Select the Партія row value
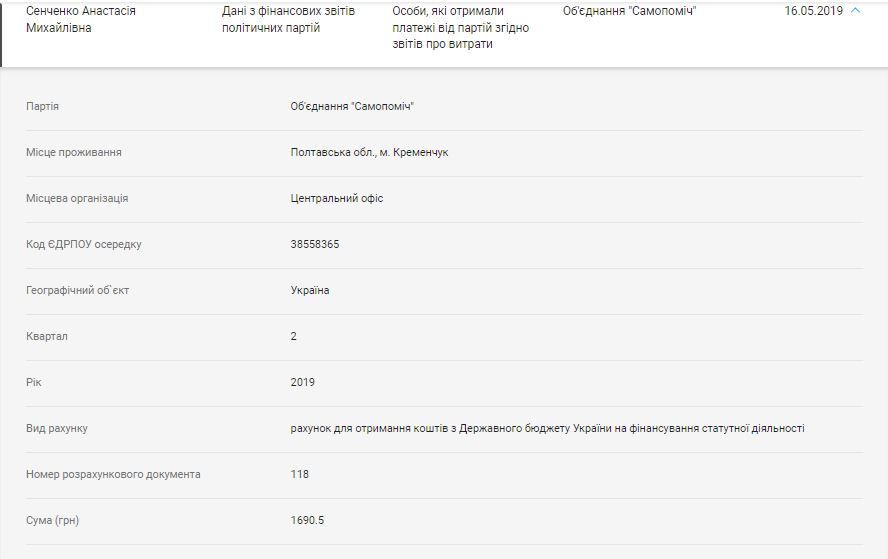 click(x=352, y=106)
